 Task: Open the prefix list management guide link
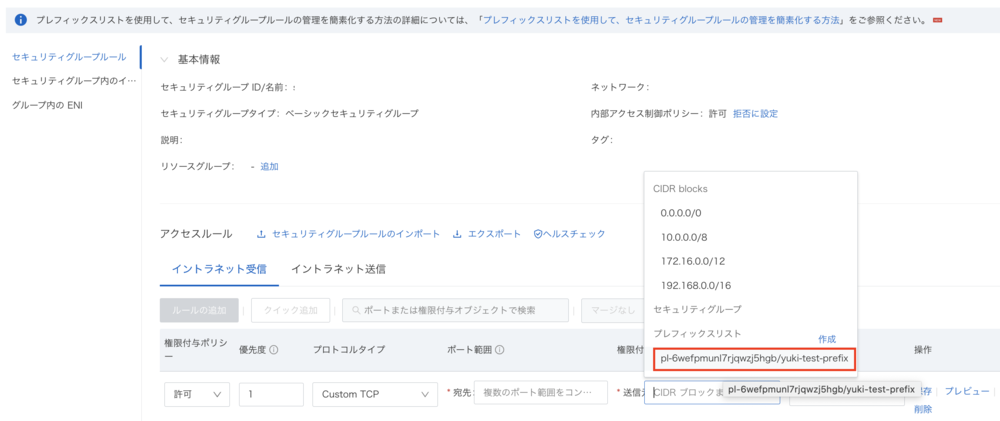click(662, 20)
